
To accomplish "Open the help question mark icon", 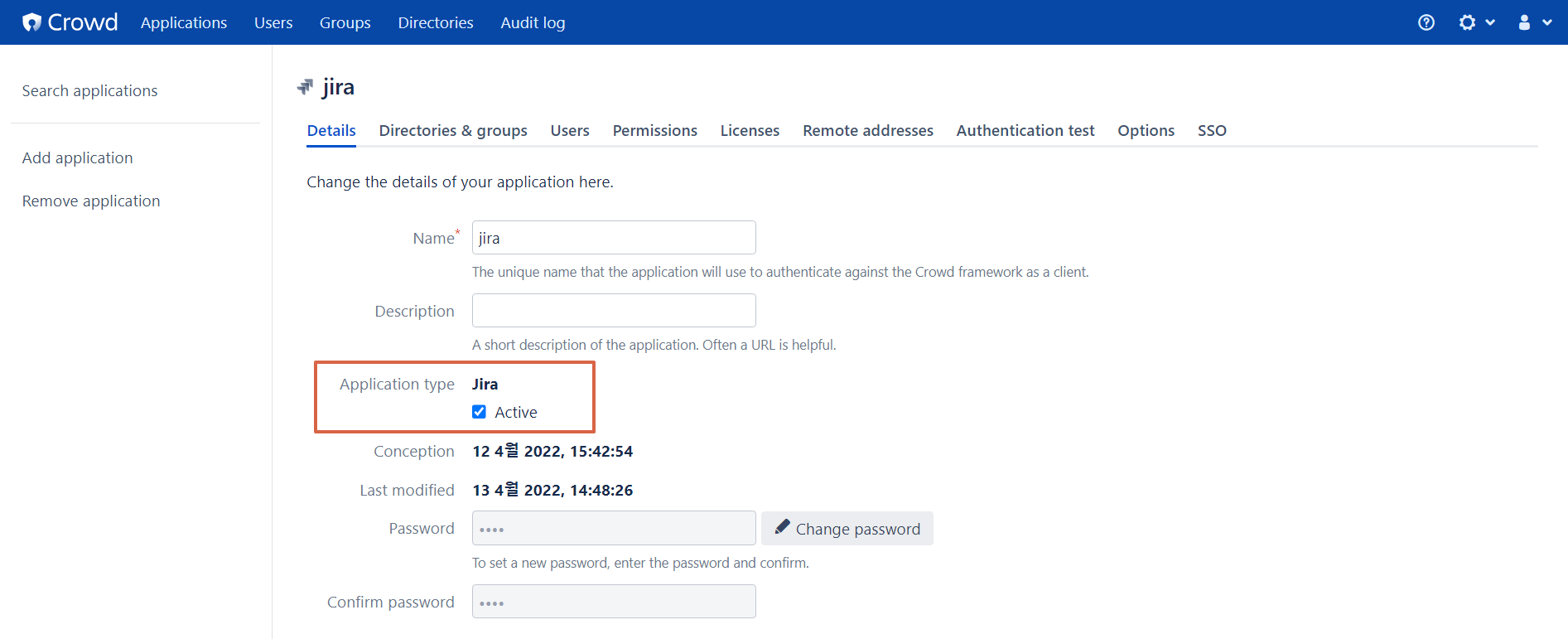I will tap(1426, 22).
